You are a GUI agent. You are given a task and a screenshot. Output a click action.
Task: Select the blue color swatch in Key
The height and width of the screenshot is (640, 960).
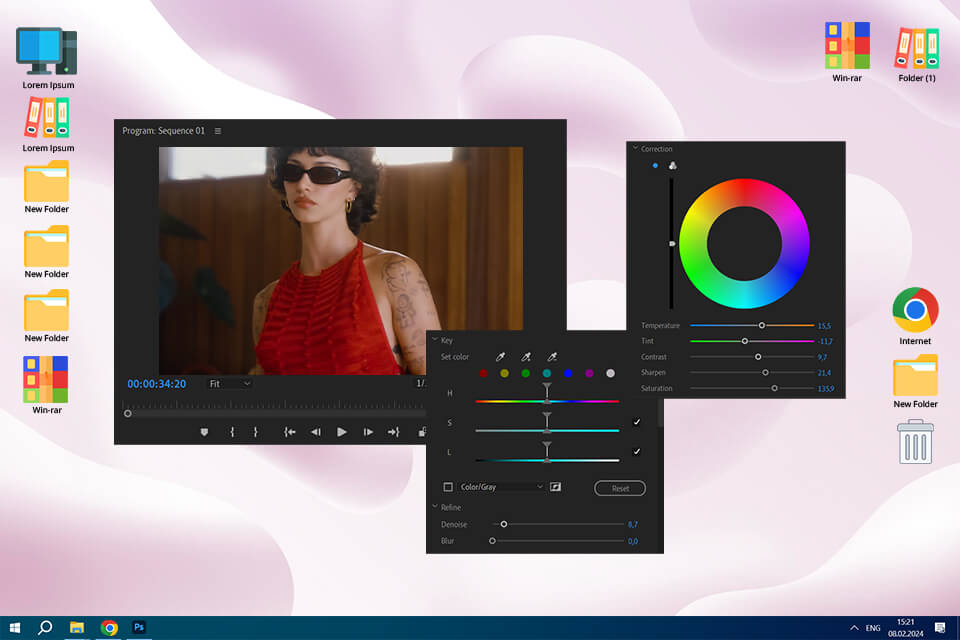(x=568, y=373)
